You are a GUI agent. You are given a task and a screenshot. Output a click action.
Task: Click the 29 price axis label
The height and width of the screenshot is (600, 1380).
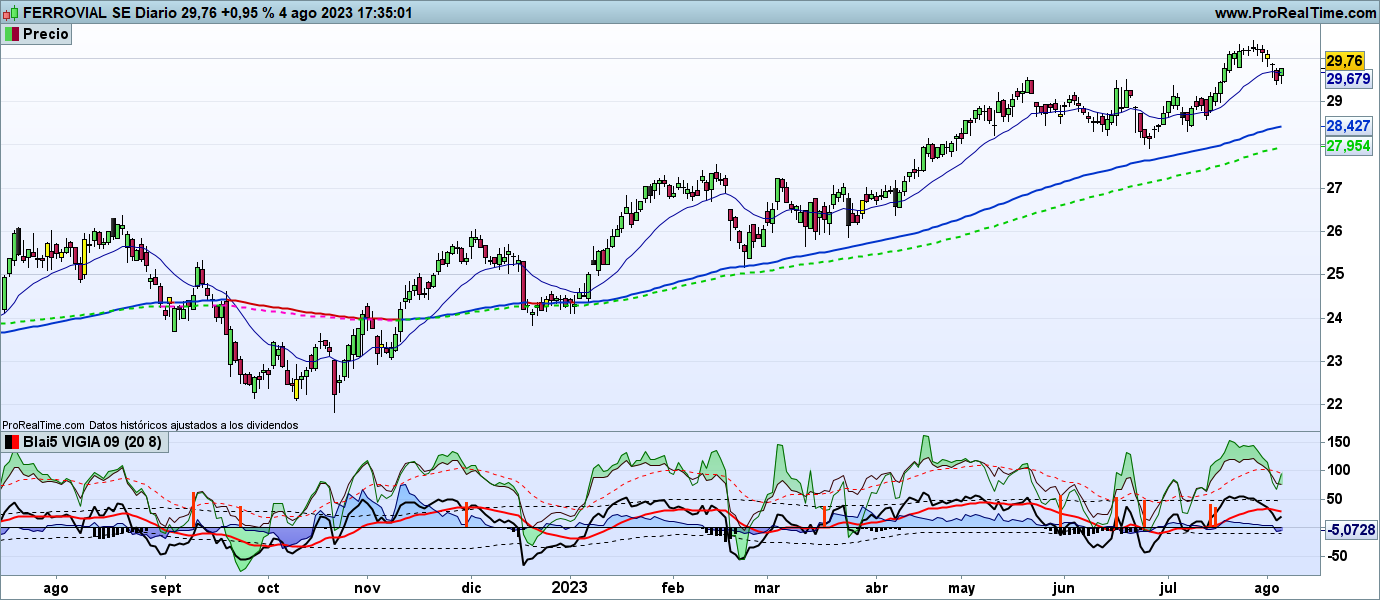1334,101
